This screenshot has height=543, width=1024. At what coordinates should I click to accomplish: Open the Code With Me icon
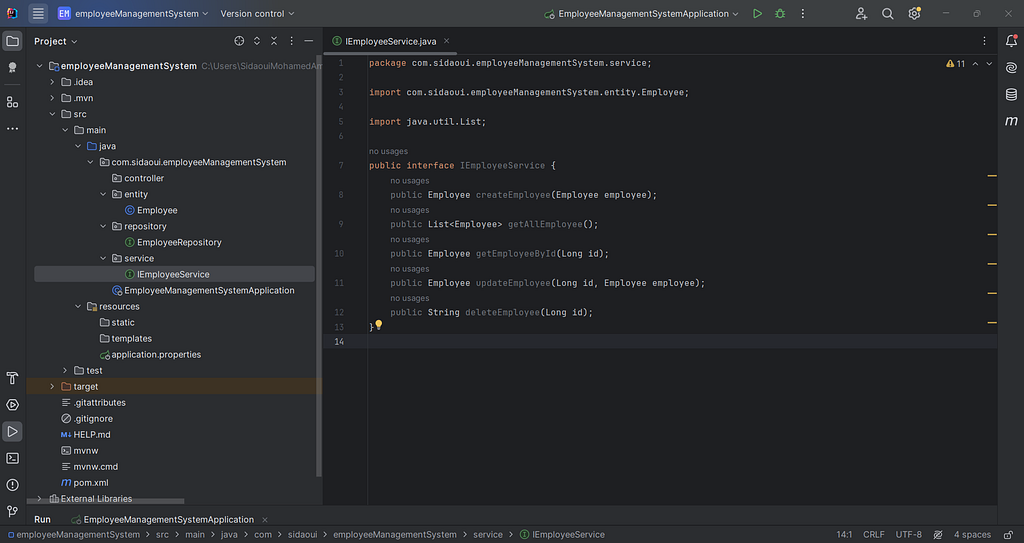tap(861, 13)
